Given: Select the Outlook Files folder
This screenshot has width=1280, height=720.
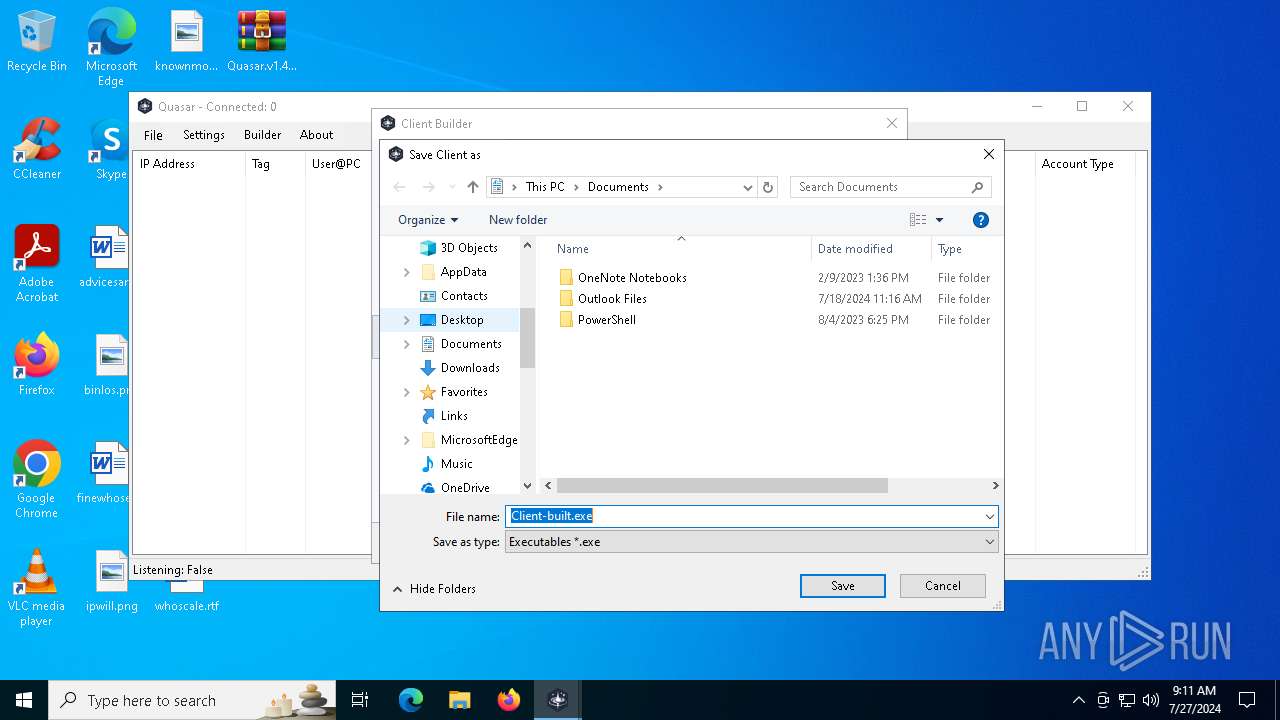Looking at the screenshot, I should click(x=612, y=299).
